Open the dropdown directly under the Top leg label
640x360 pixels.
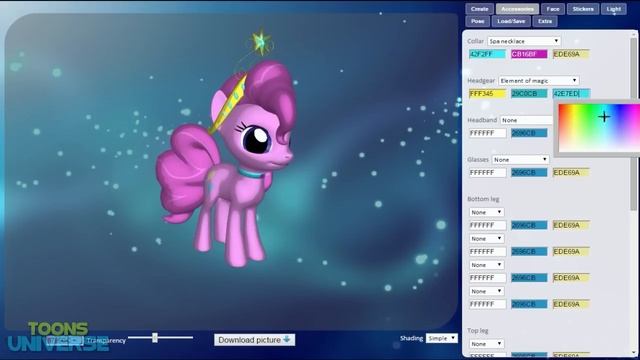tap(487, 344)
